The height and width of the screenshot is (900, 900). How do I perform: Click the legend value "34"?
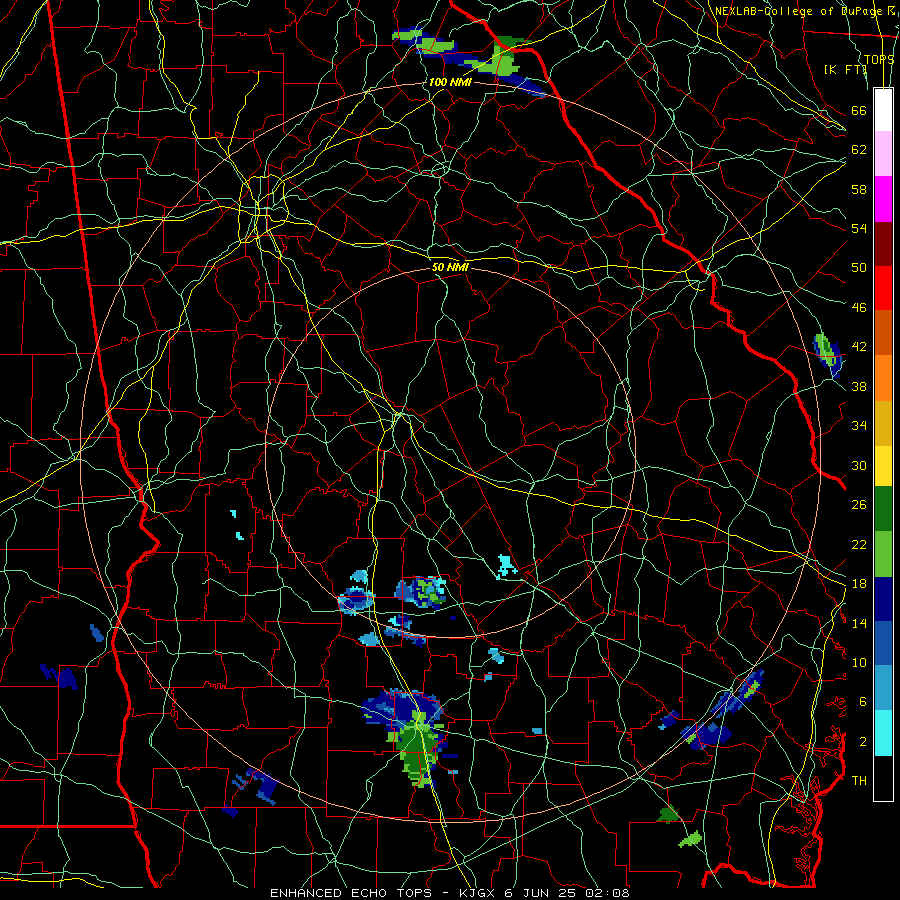coord(859,425)
